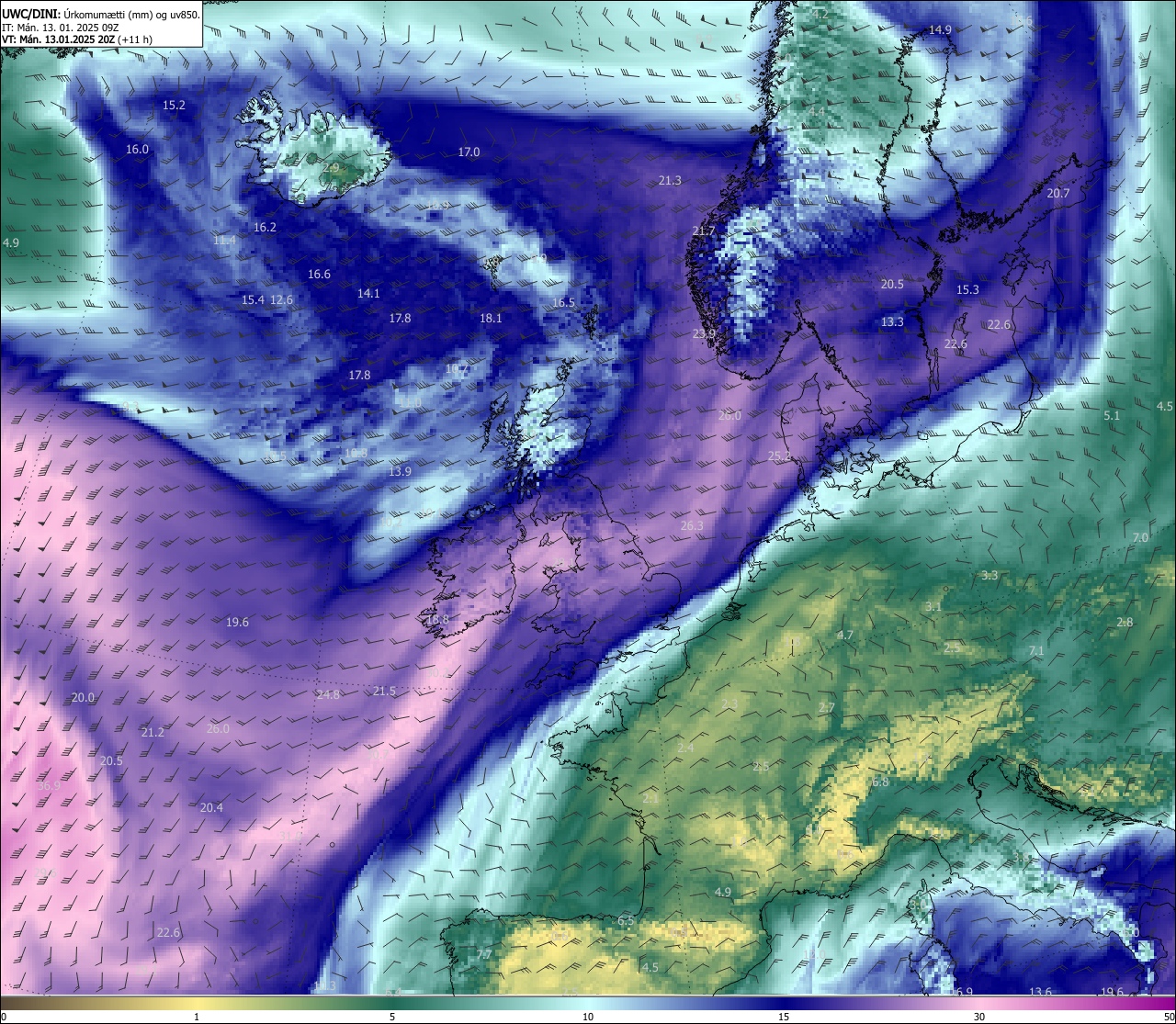The width and height of the screenshot is (1176, 1024).
Task: Click the 21.7 value off western Norway
Action: point(703,231)
